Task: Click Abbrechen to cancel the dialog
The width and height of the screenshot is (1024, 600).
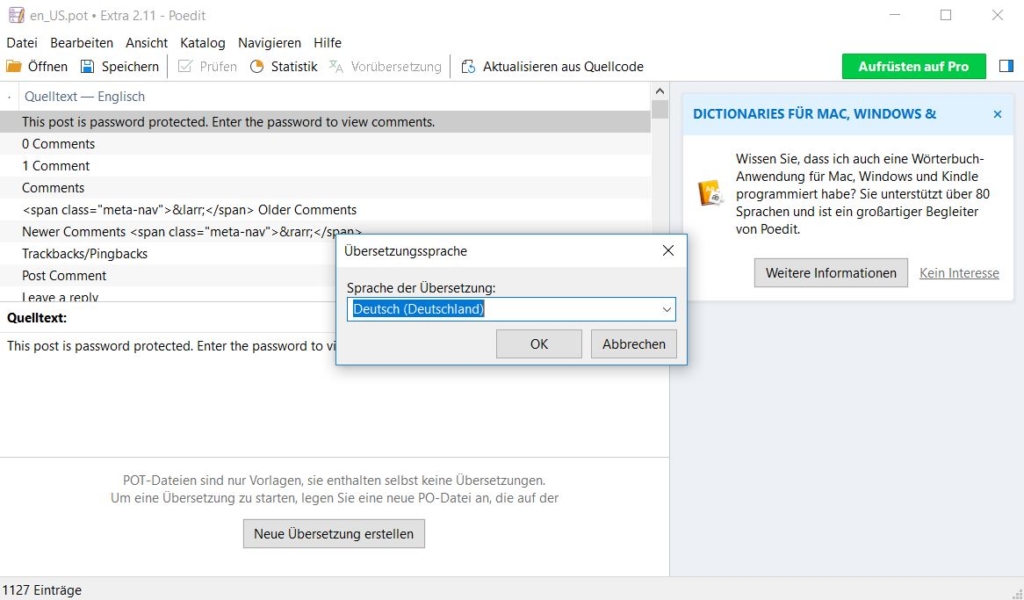Action: pyautogui.click(x=633, y=344)
